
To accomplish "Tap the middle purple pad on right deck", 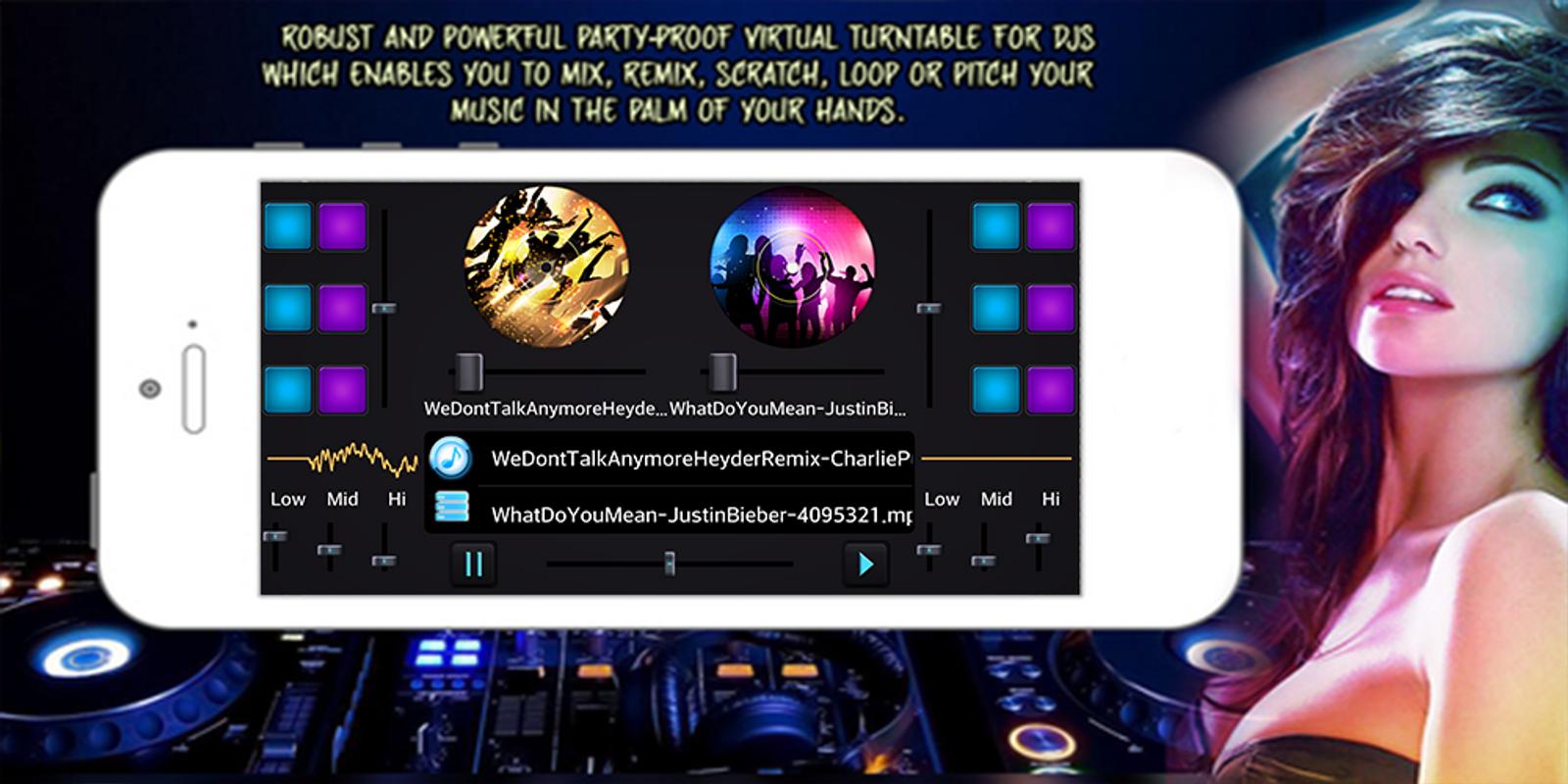I will 1051,308.
